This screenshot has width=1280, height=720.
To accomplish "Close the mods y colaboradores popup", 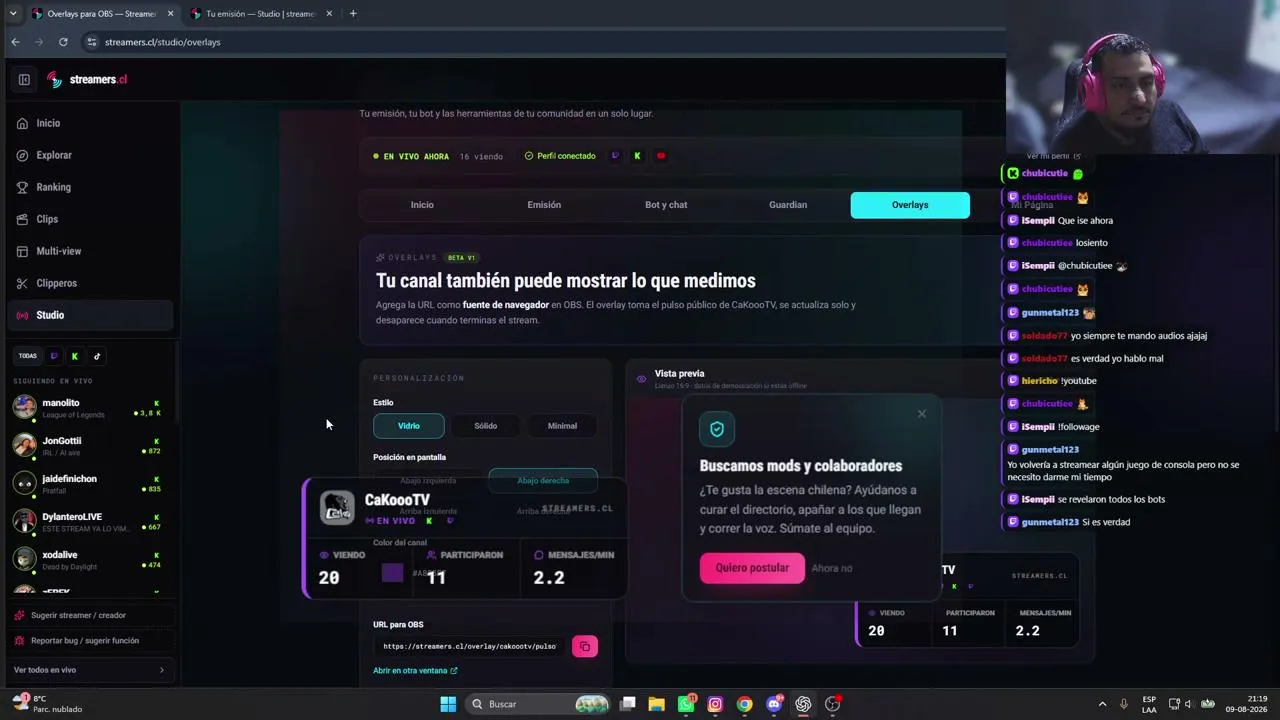I will 922,414.
